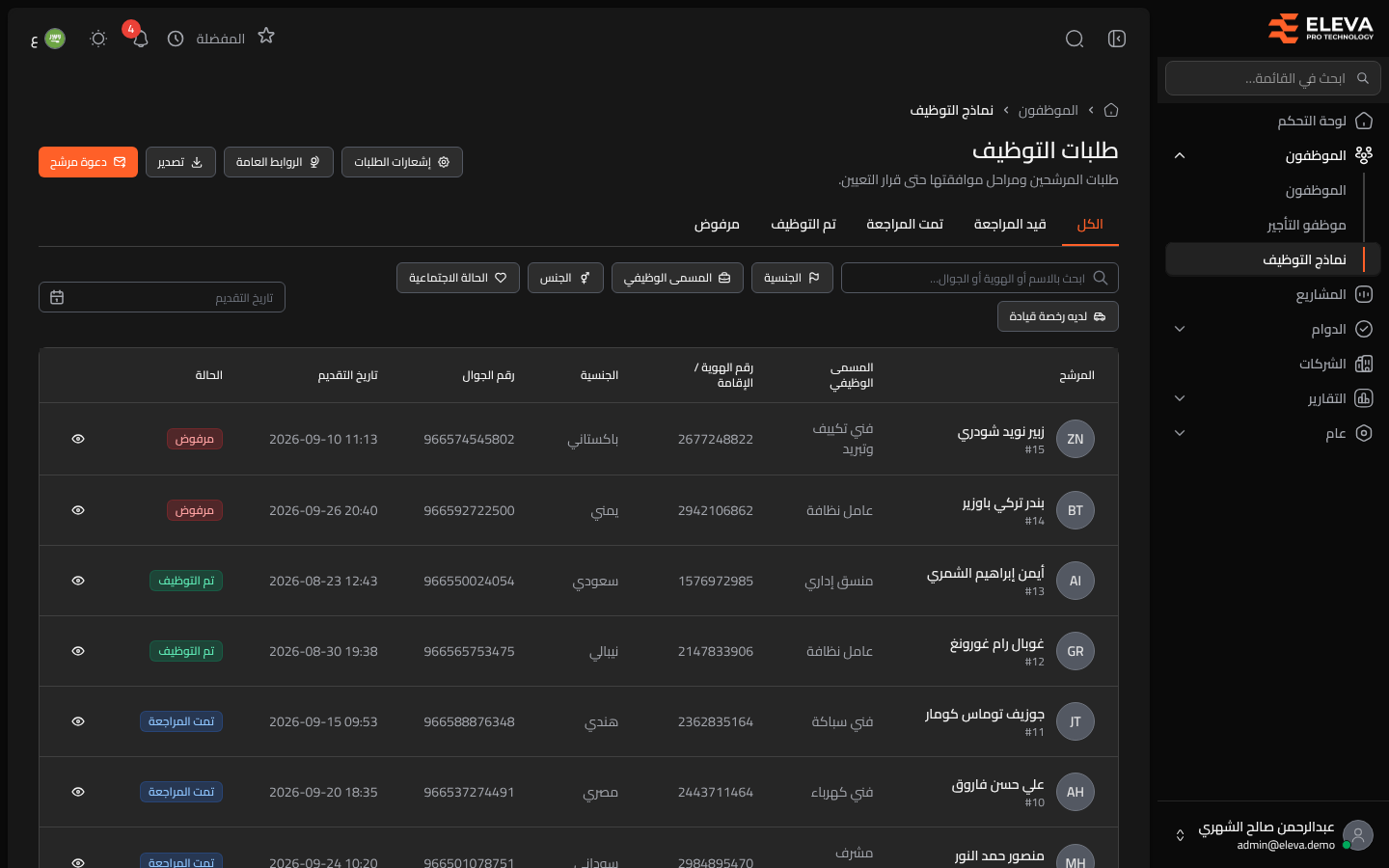This screenshot has height=868, width=1389.
Task: Open الحالة الاجتماعية marital status filter
Action: click(x=458, y=278)
